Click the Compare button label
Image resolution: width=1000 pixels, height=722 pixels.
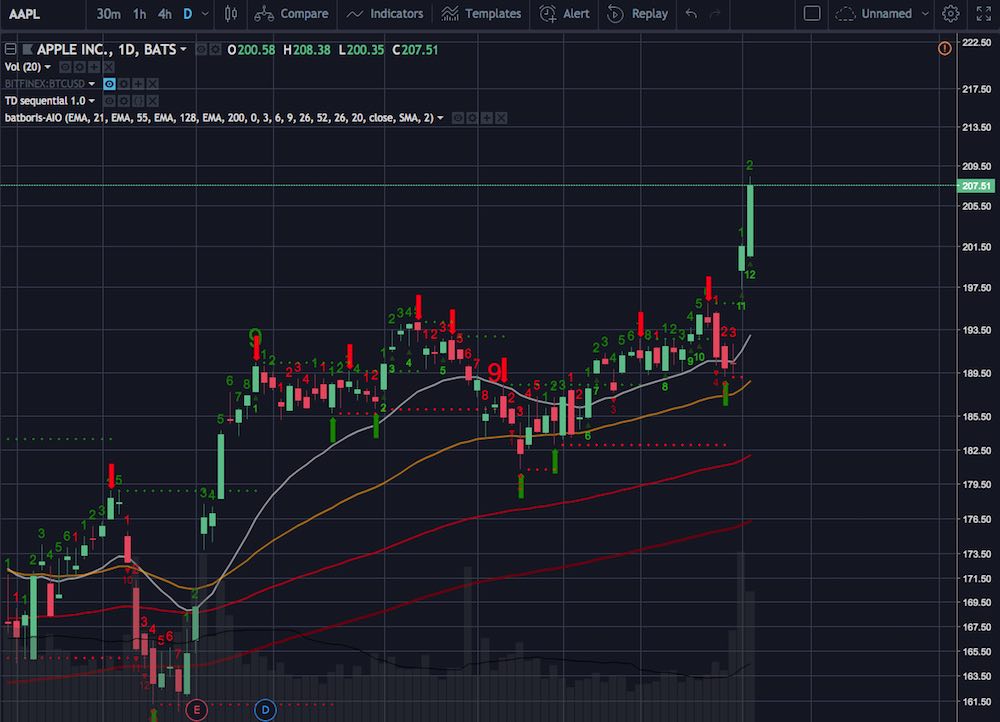click(x=304, y=13)
